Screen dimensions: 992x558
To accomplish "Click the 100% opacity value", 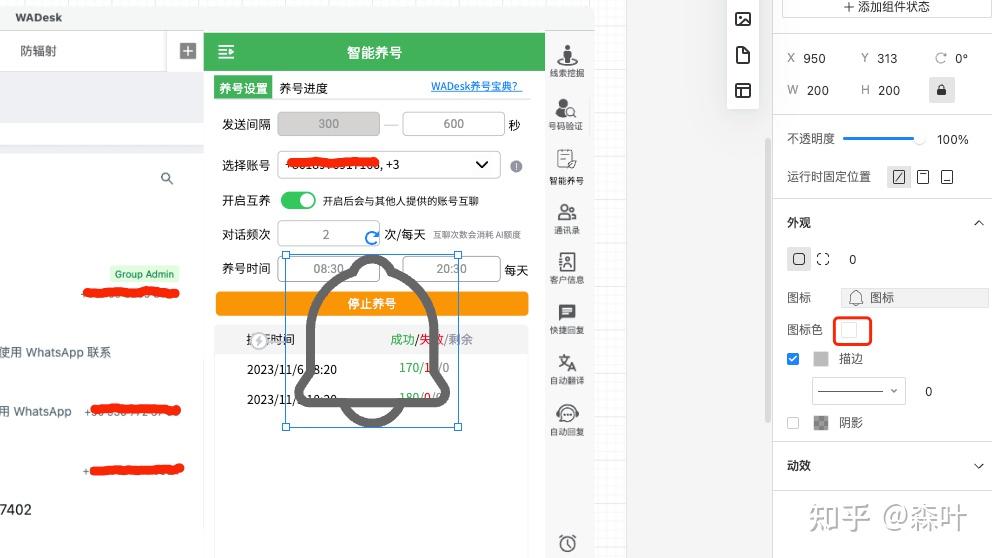I will click(x=952, y=140).
